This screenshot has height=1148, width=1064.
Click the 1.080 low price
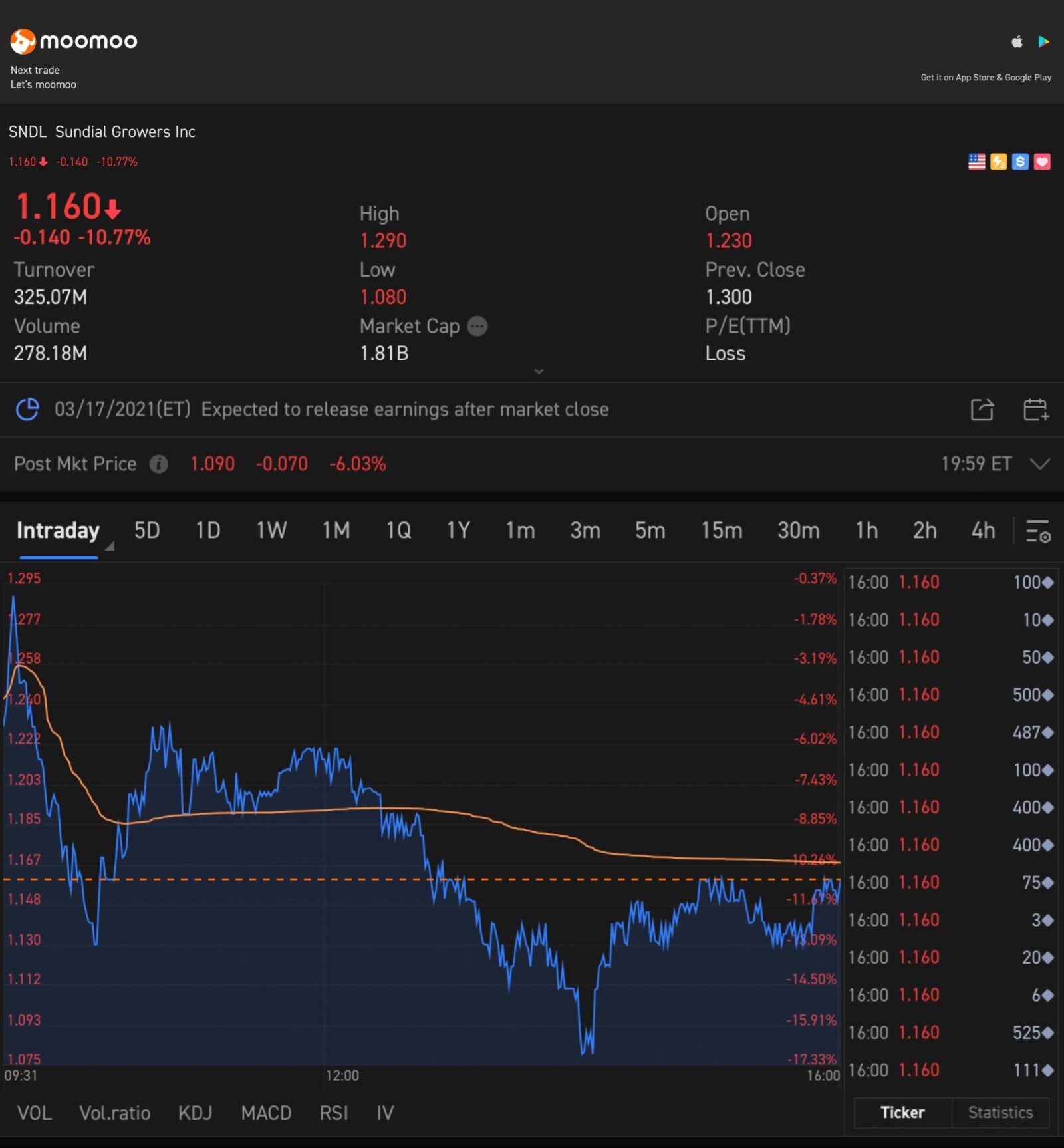pos(383,297)
